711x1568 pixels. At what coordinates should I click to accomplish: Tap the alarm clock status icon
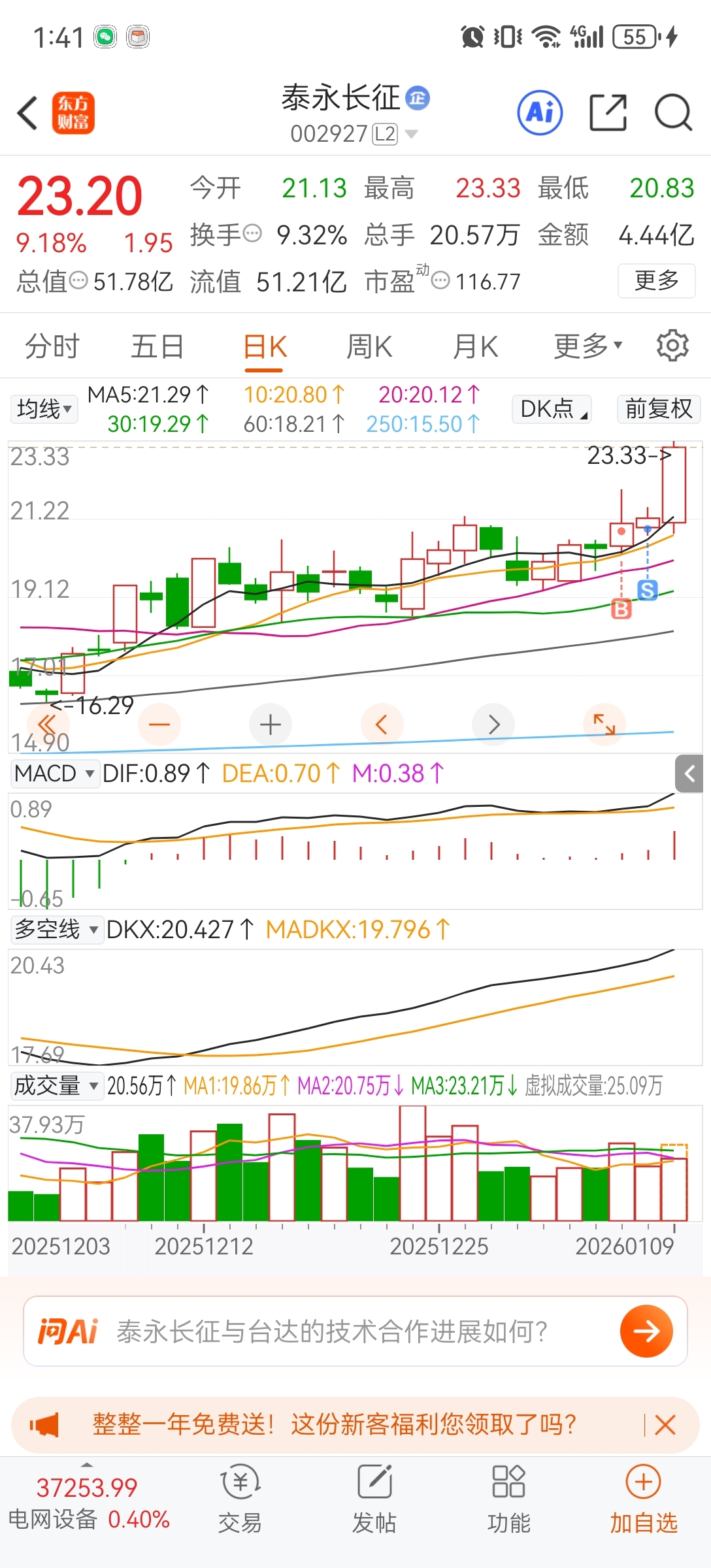point(472,37)
